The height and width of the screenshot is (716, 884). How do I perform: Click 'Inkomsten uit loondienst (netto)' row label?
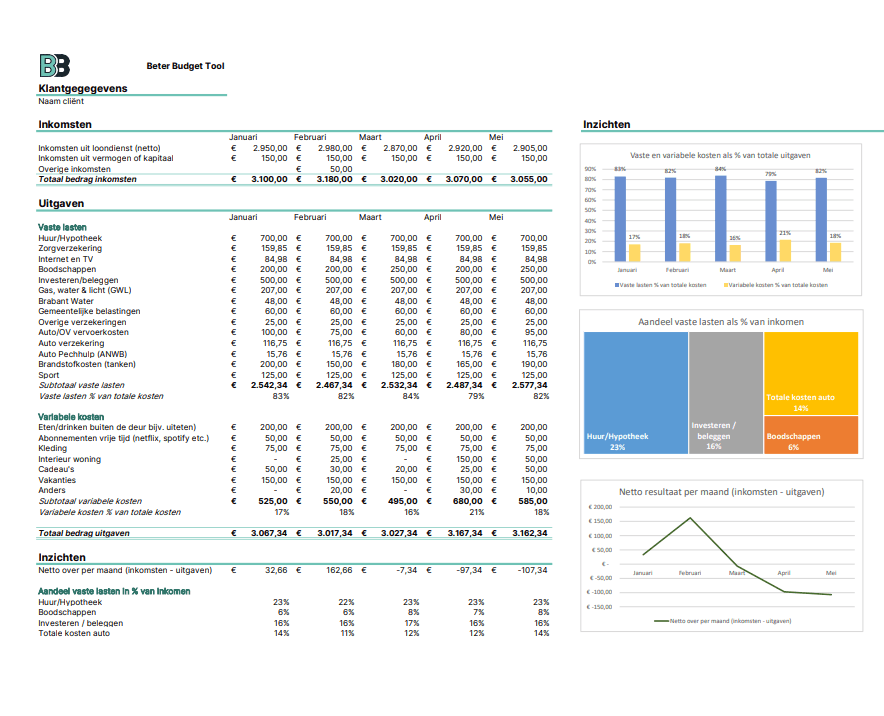99,148
